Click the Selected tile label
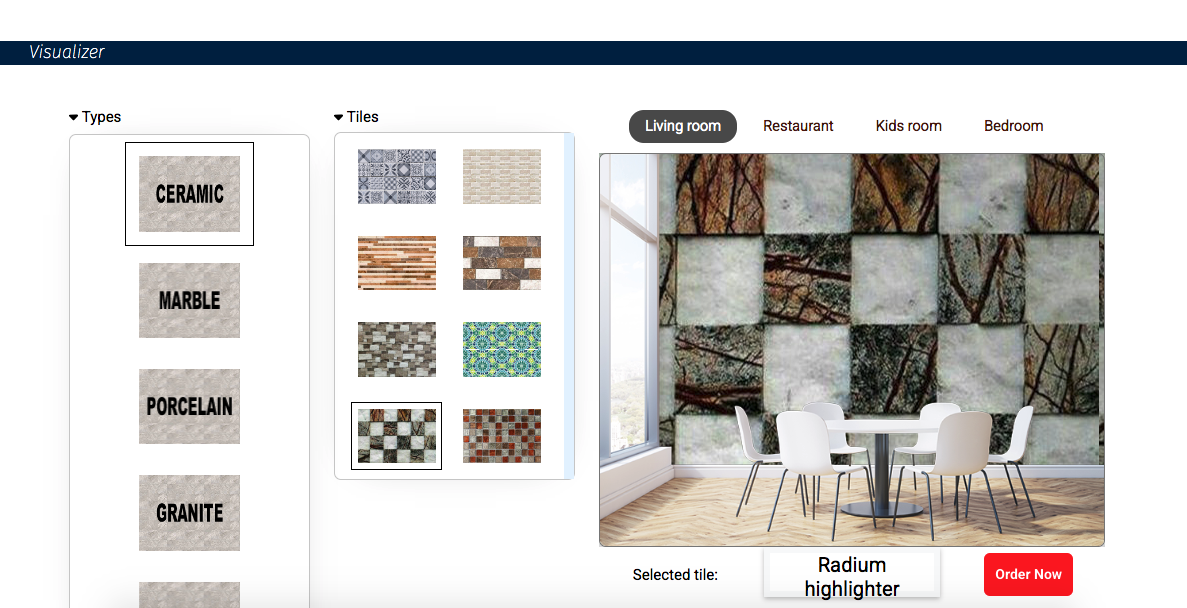Screen dimensions: 1187x608 [x=675, y=575]
